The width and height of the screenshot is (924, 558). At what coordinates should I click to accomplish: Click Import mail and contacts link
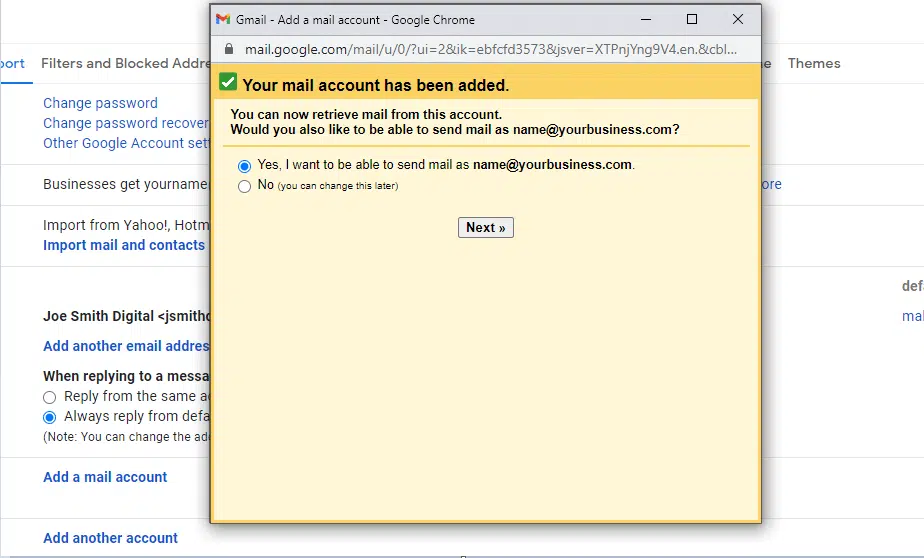[x=124, y=245]
